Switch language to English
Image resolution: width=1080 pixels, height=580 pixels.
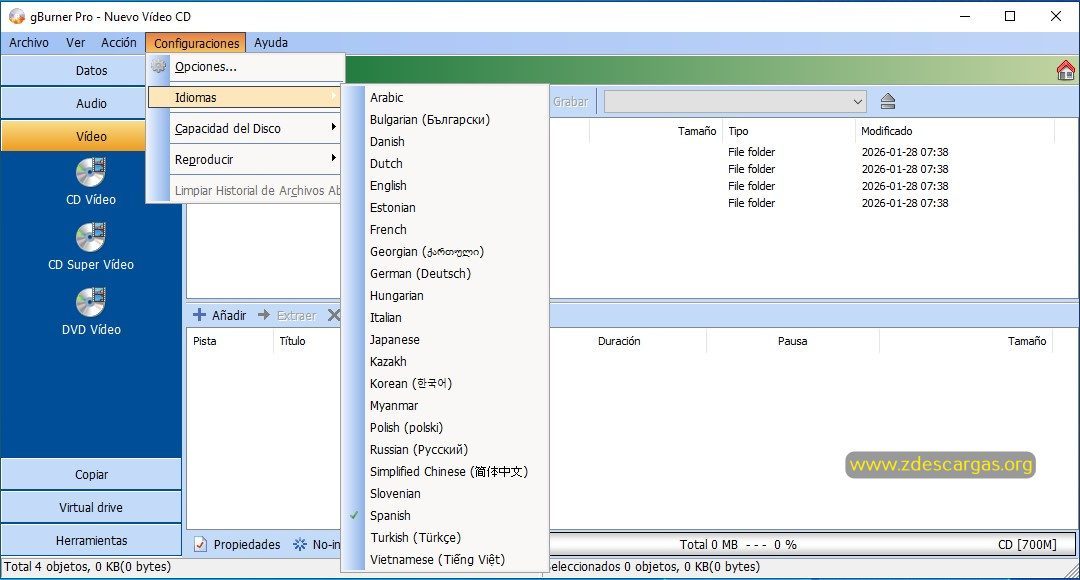[445, 185]
